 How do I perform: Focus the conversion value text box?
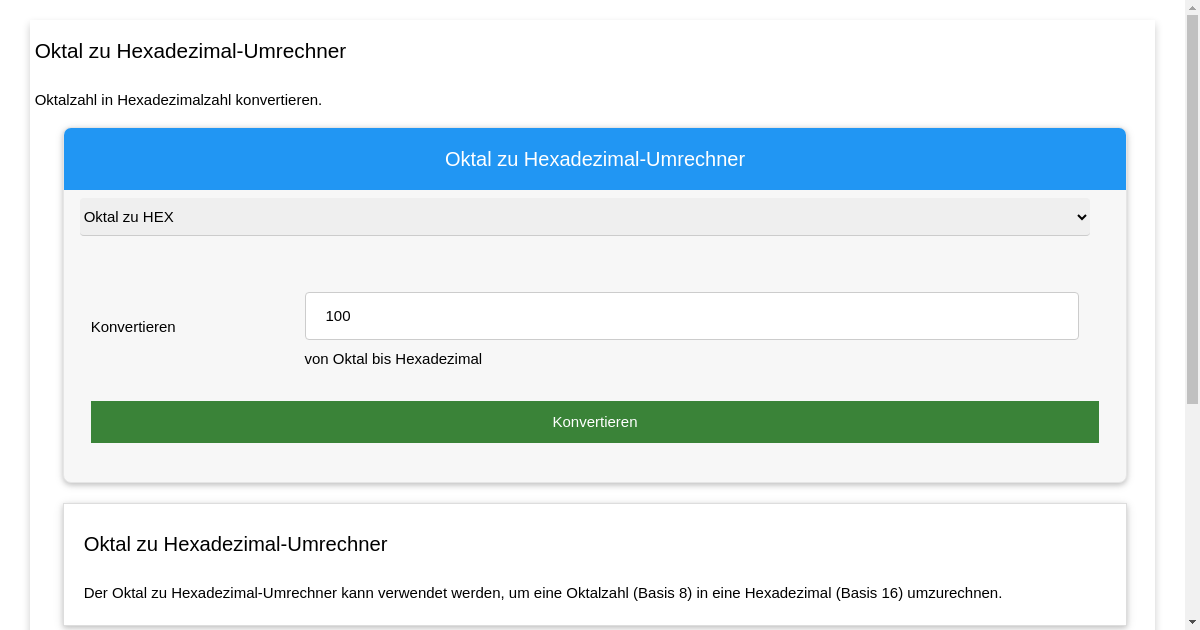[691, 315]
